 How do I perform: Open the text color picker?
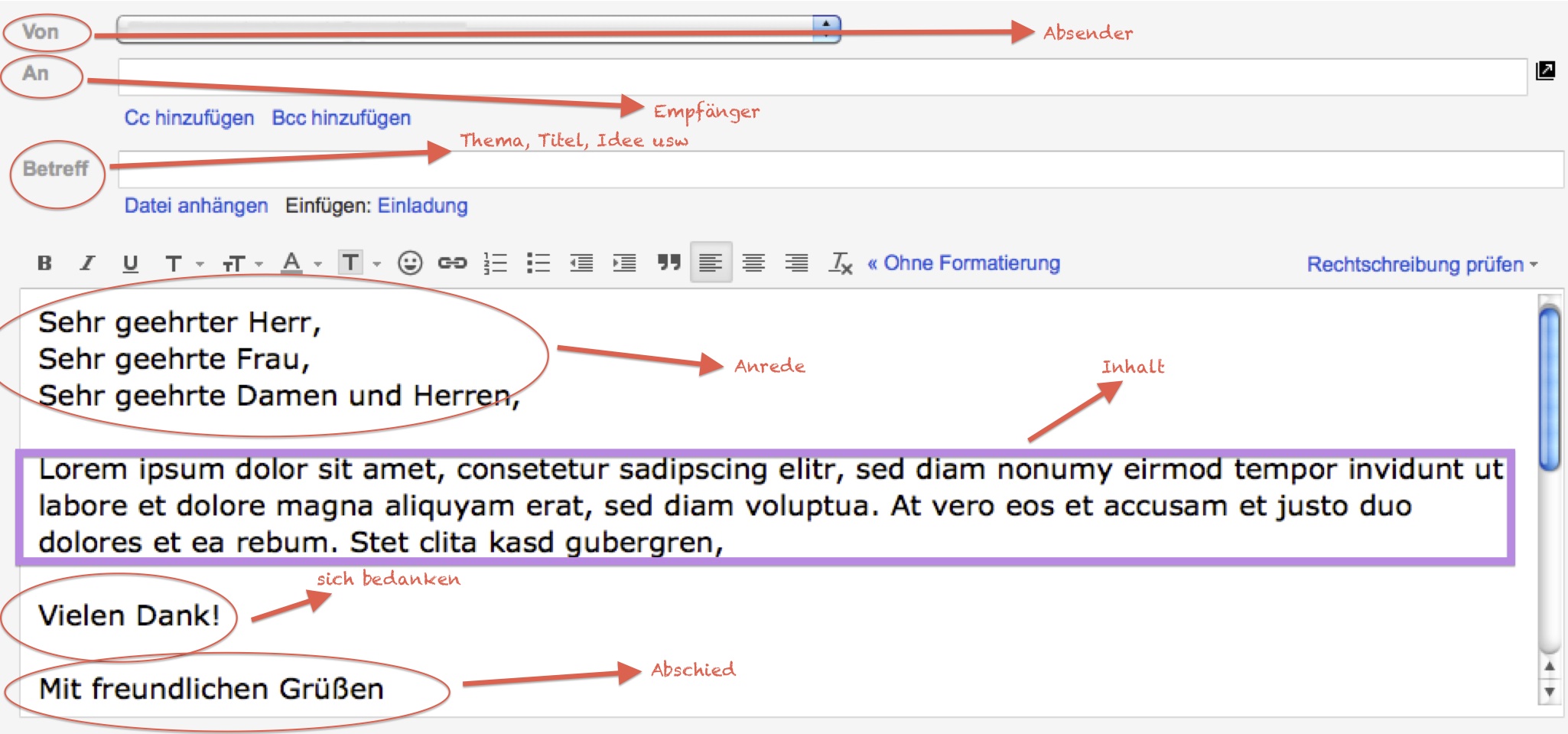pyautogui.click(x=301, y=264)
